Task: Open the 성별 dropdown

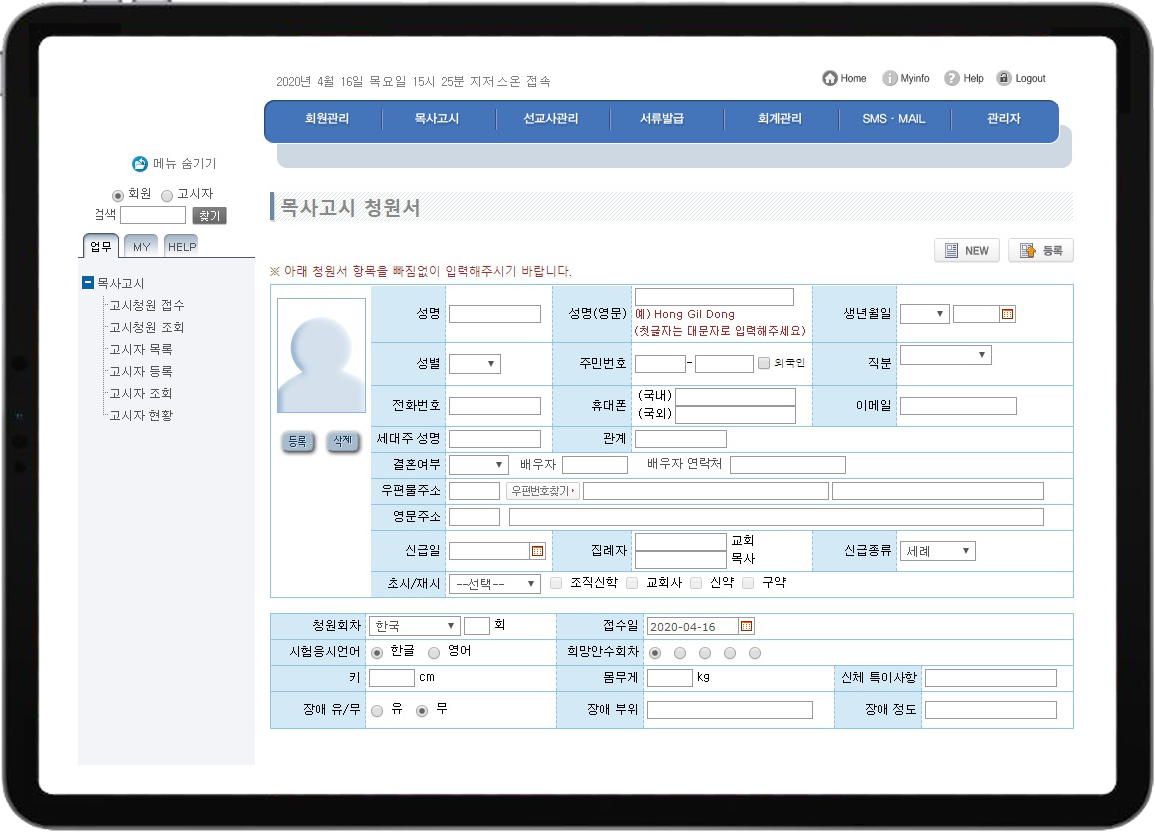Action: (475, 364)
